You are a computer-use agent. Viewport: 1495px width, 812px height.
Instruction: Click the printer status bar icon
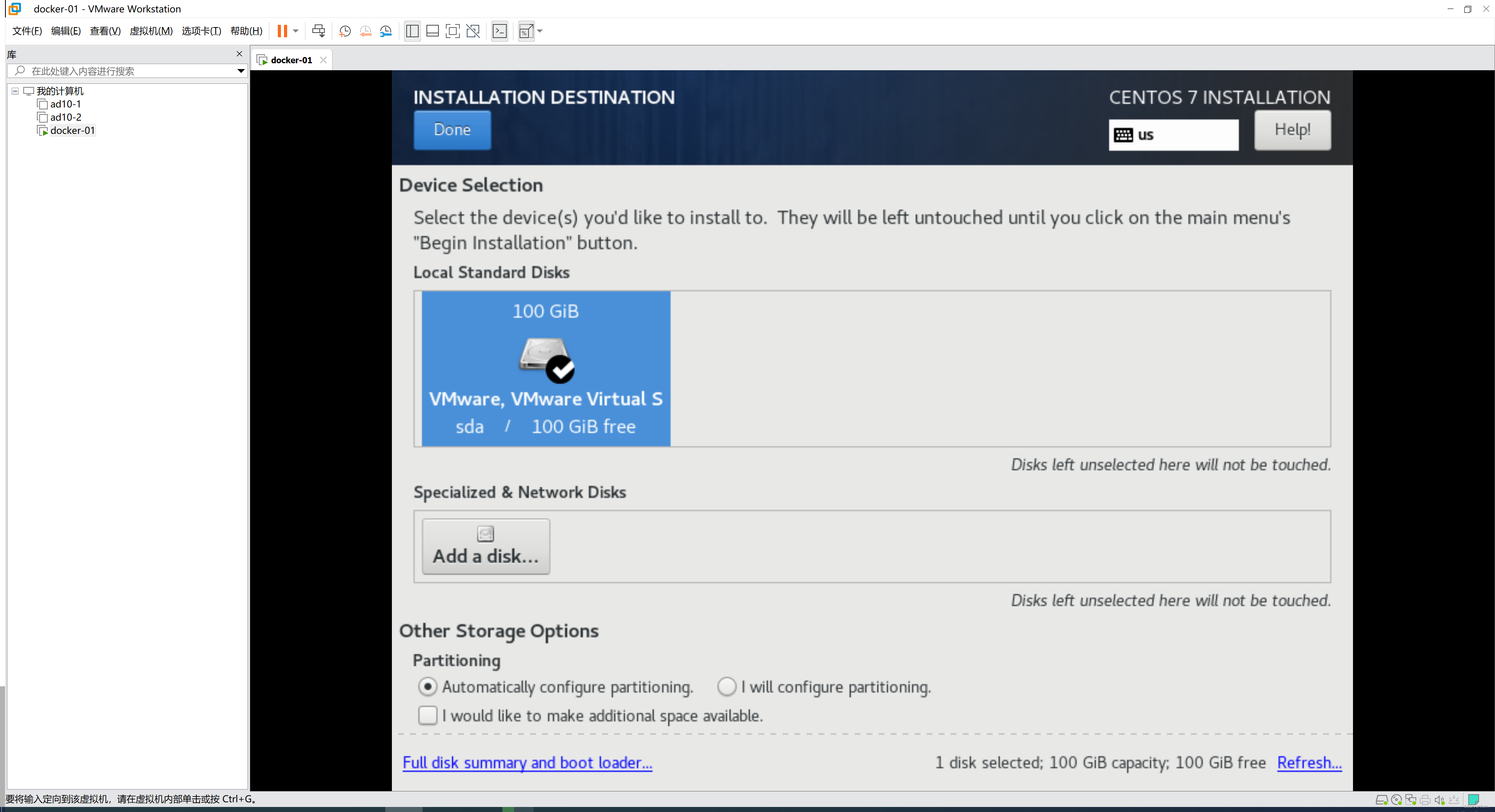1425,800
